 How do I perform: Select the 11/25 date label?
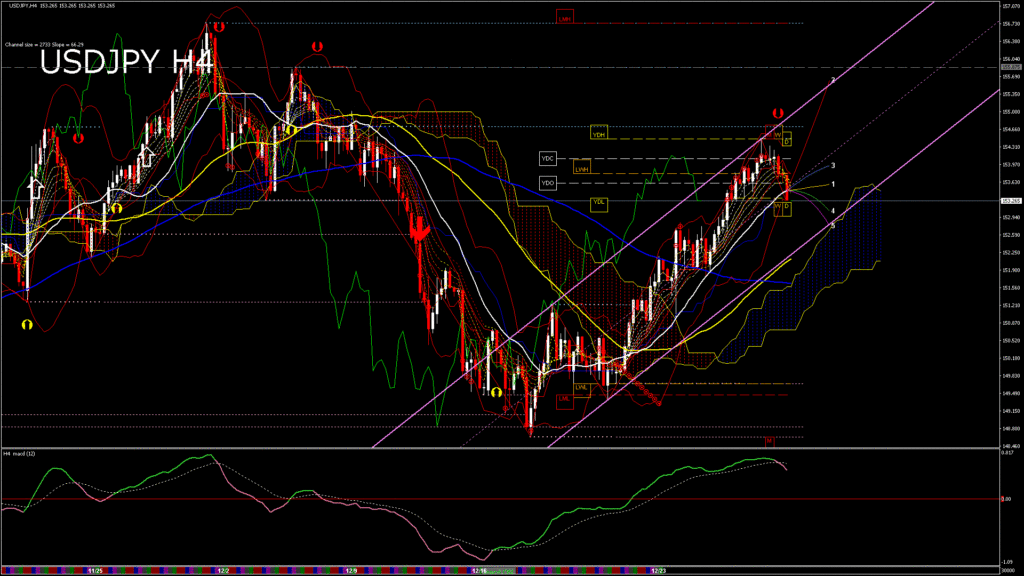(95, 571)
